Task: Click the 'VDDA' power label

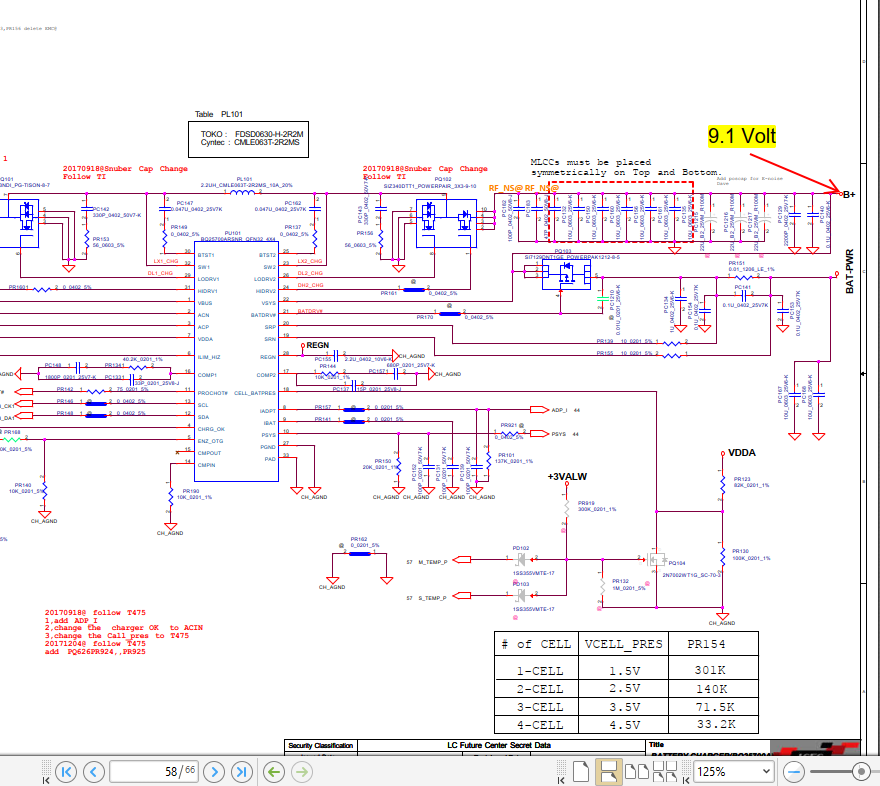Action: pyautogui.click(x=741, y=453)
